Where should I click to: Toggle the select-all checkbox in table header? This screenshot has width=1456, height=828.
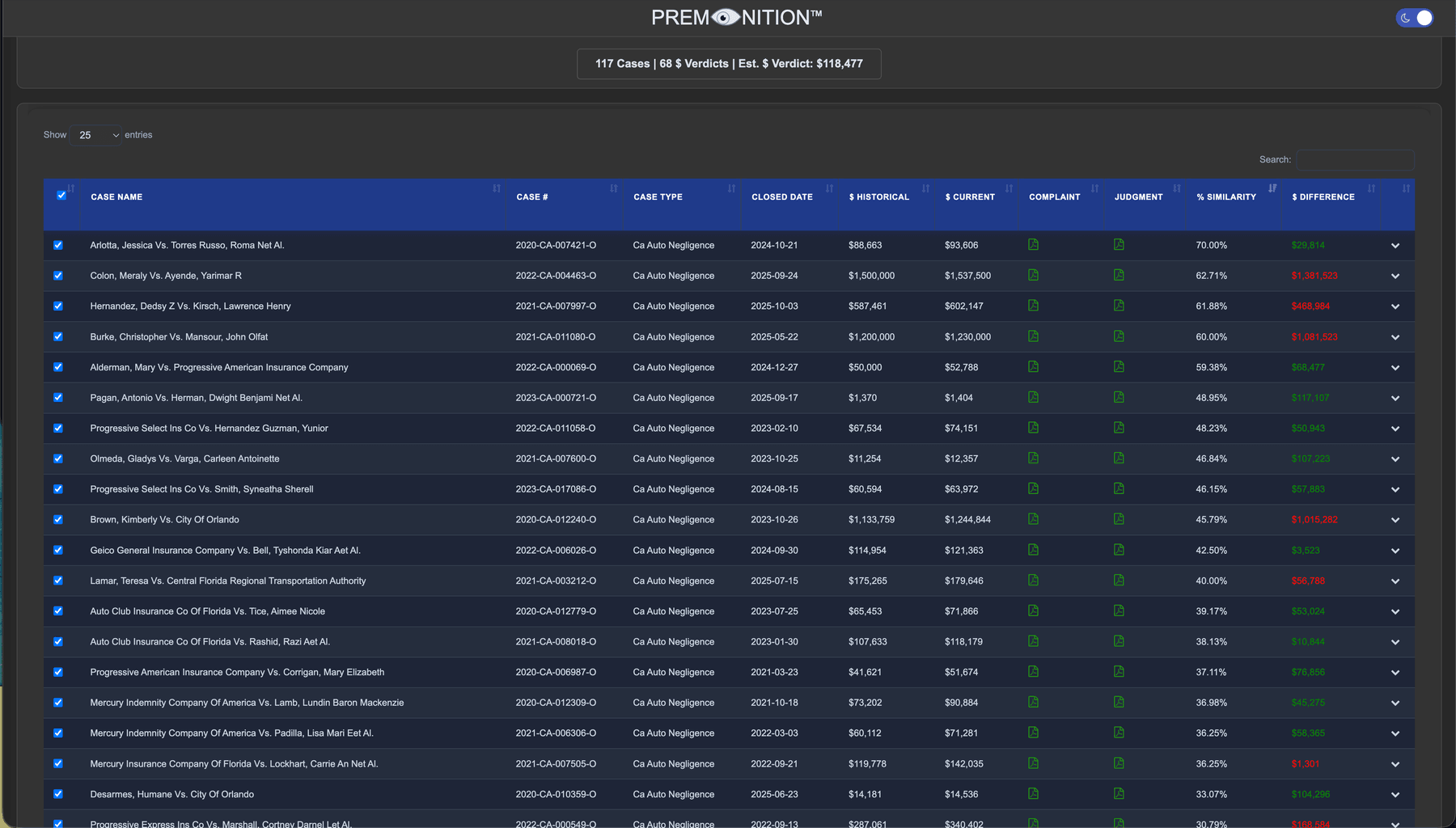(x=61, y=195)
